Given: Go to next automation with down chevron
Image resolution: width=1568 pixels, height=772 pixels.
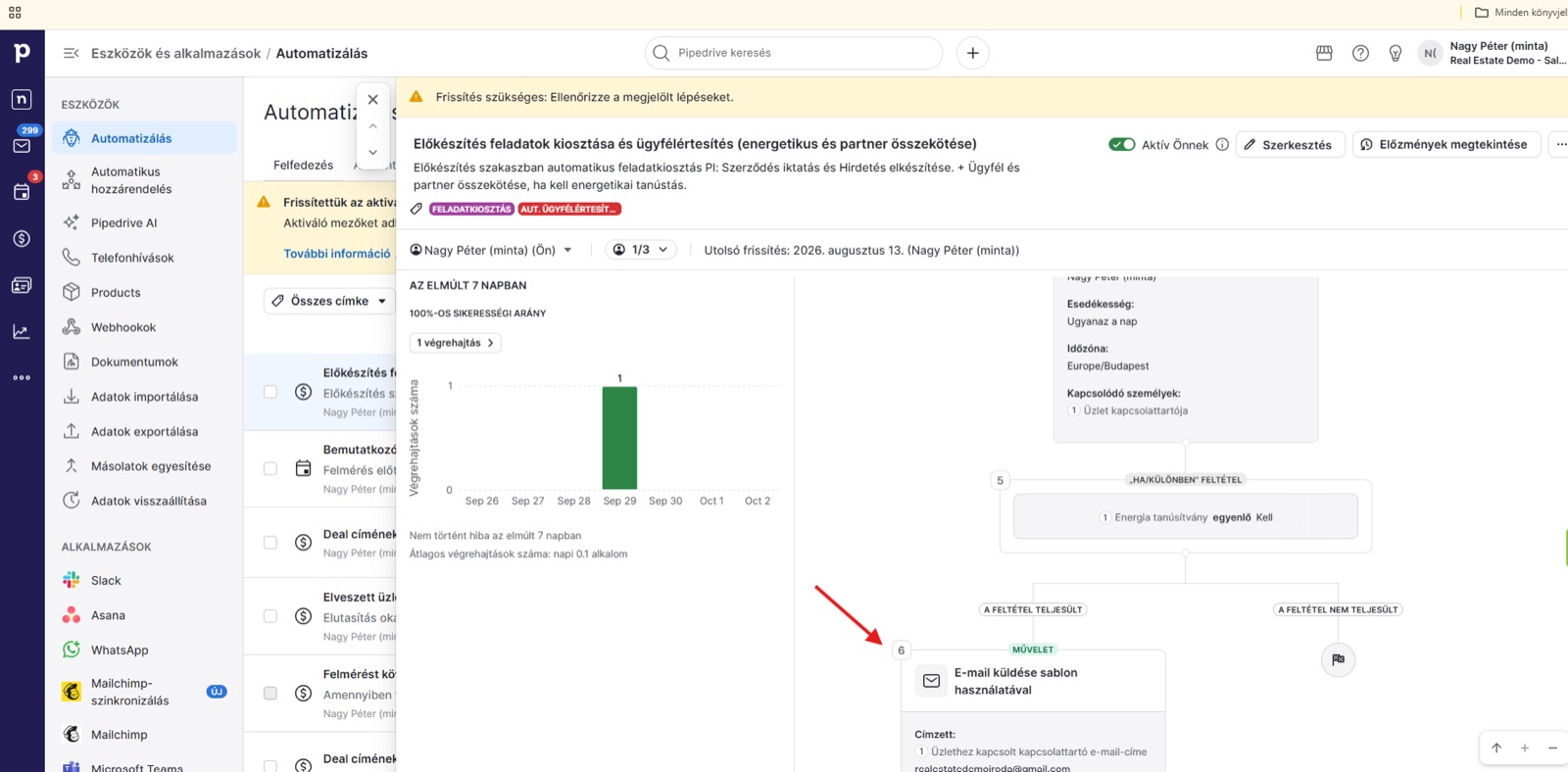Looking at the screenshot, I should tap(372, 153).
